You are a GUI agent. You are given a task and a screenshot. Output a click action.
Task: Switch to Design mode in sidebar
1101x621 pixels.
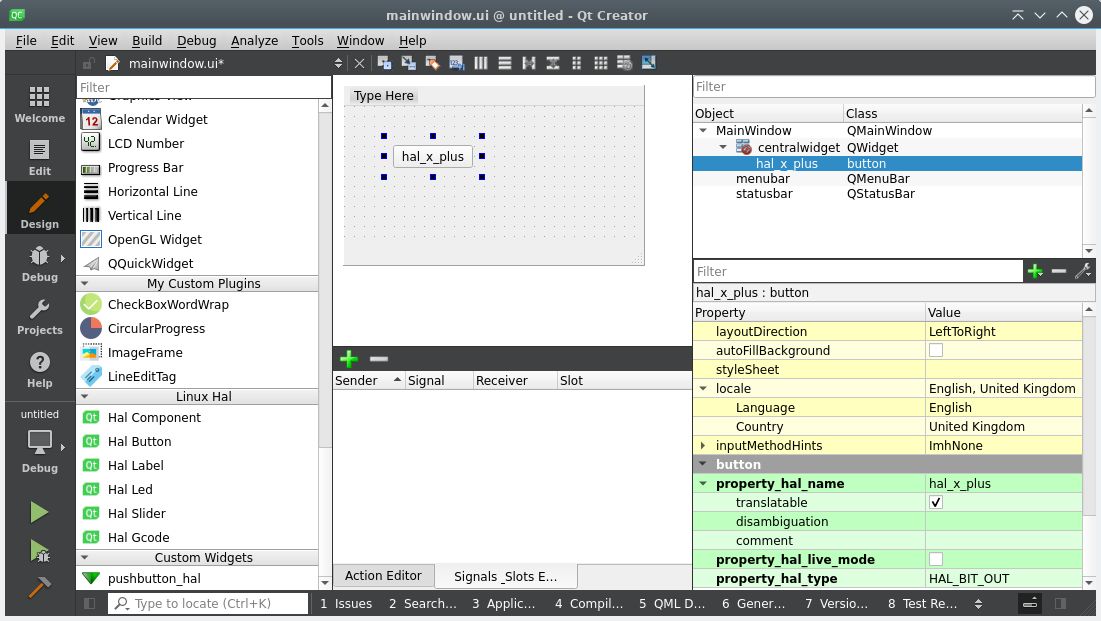(x=39, y=208)
